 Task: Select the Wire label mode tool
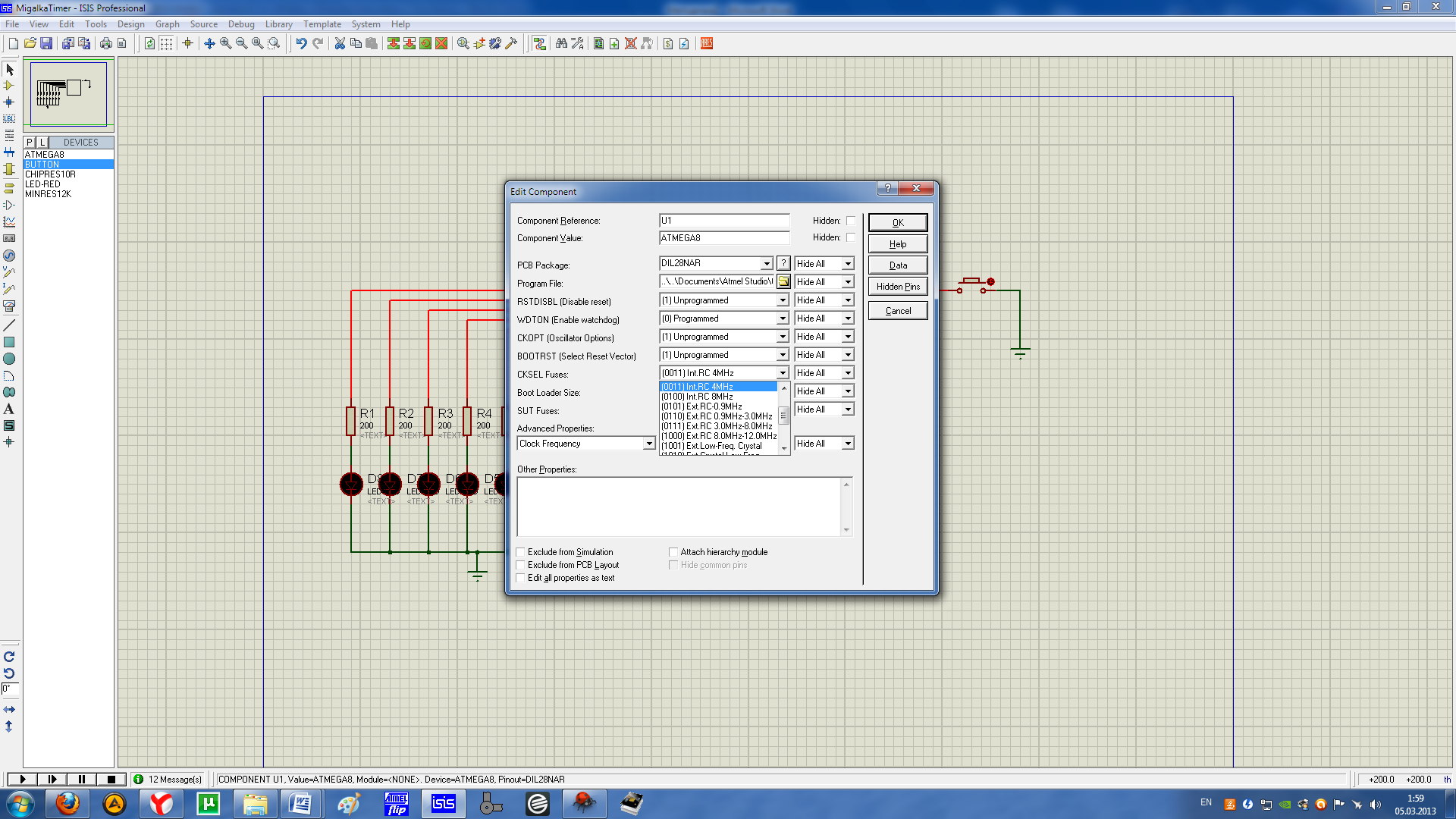tap(9, 119)
